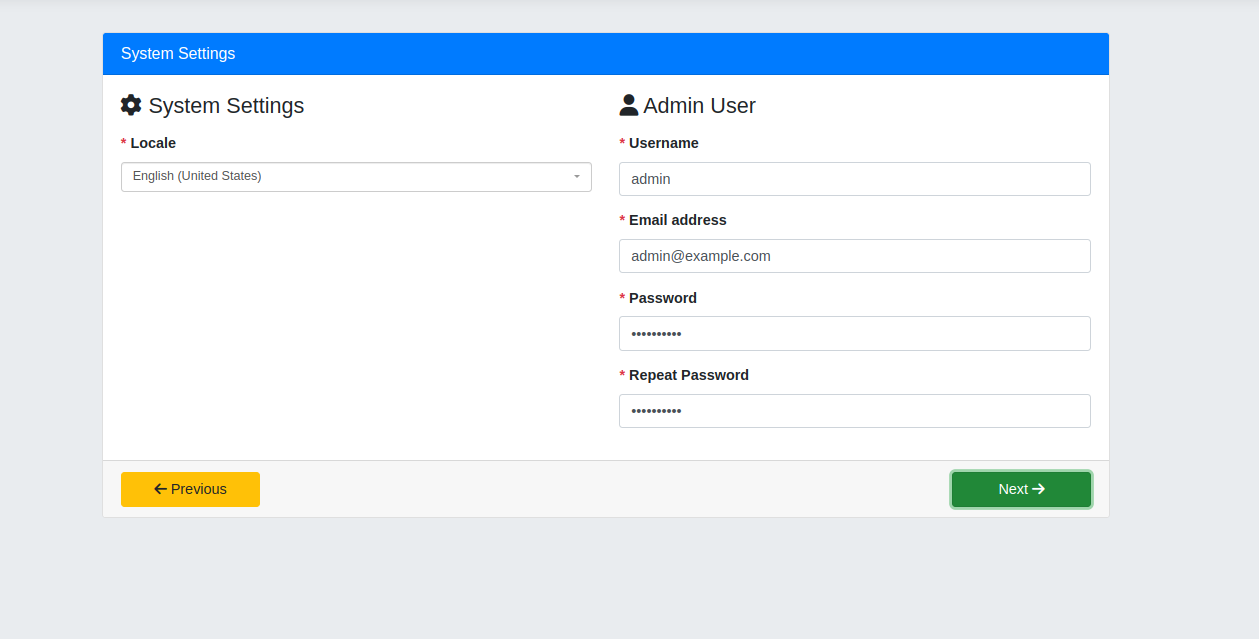Click the Email address field label
1259x639 pixels.
pyautogui.click(x=677, y=220)
